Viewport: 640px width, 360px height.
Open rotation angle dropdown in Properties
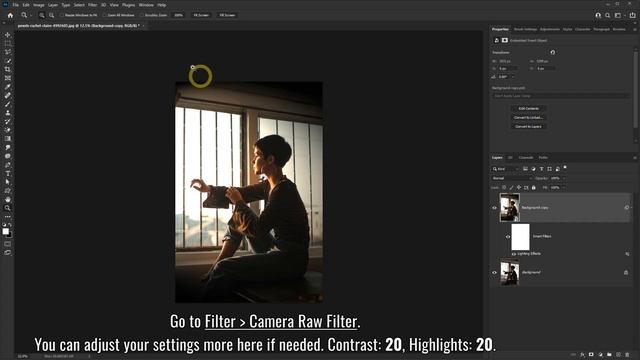click(x=513, y=77)
